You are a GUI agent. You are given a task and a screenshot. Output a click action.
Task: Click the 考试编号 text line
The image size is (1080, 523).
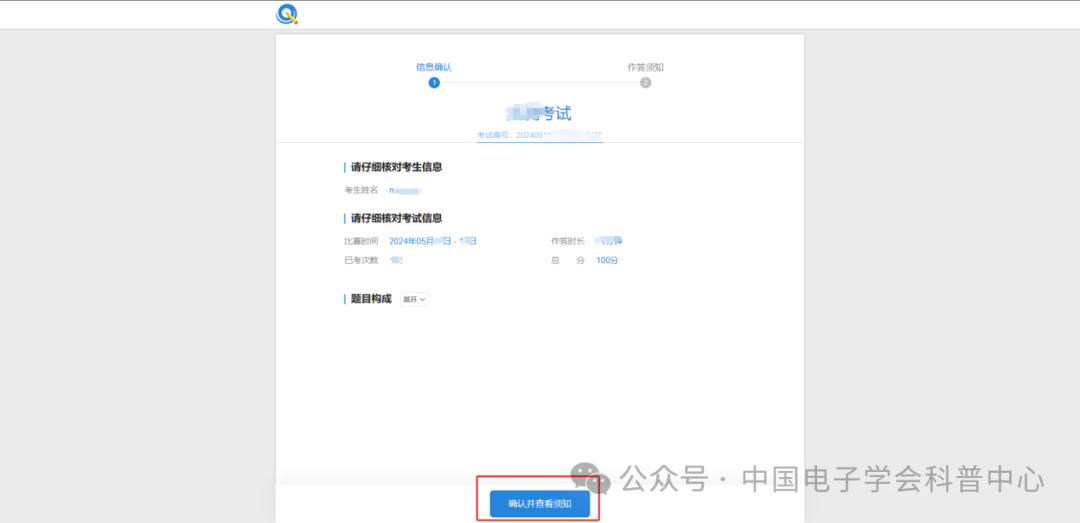pyautogui.click(x=540, y=136)
